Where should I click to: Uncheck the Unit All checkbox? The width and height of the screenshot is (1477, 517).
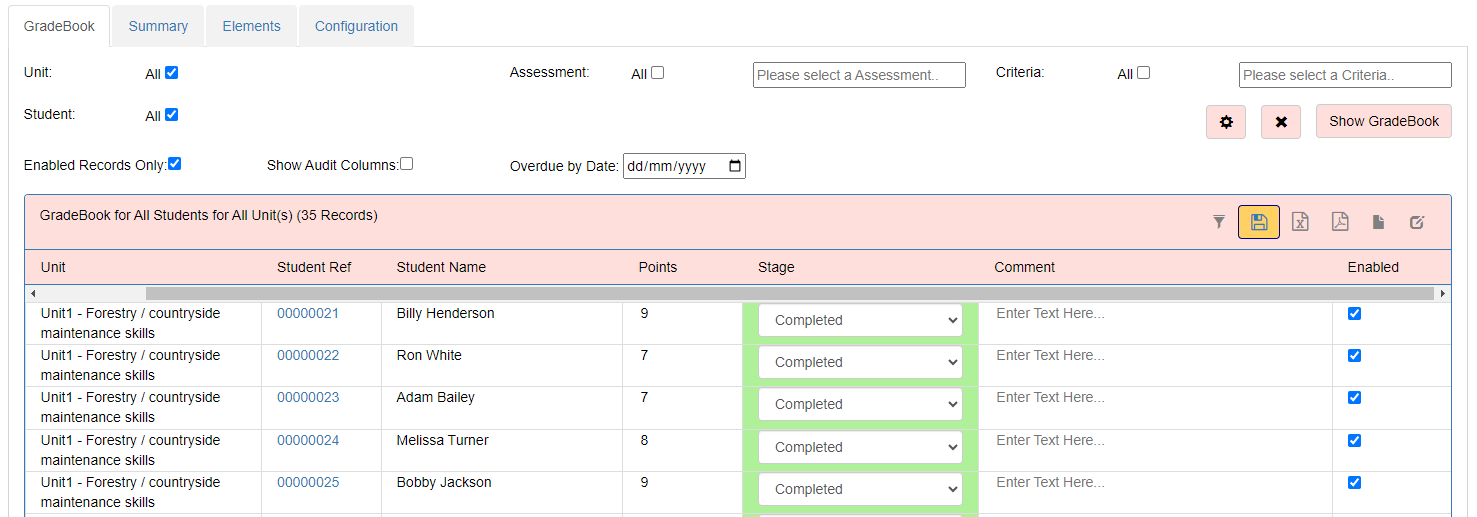tap(171, 73)
